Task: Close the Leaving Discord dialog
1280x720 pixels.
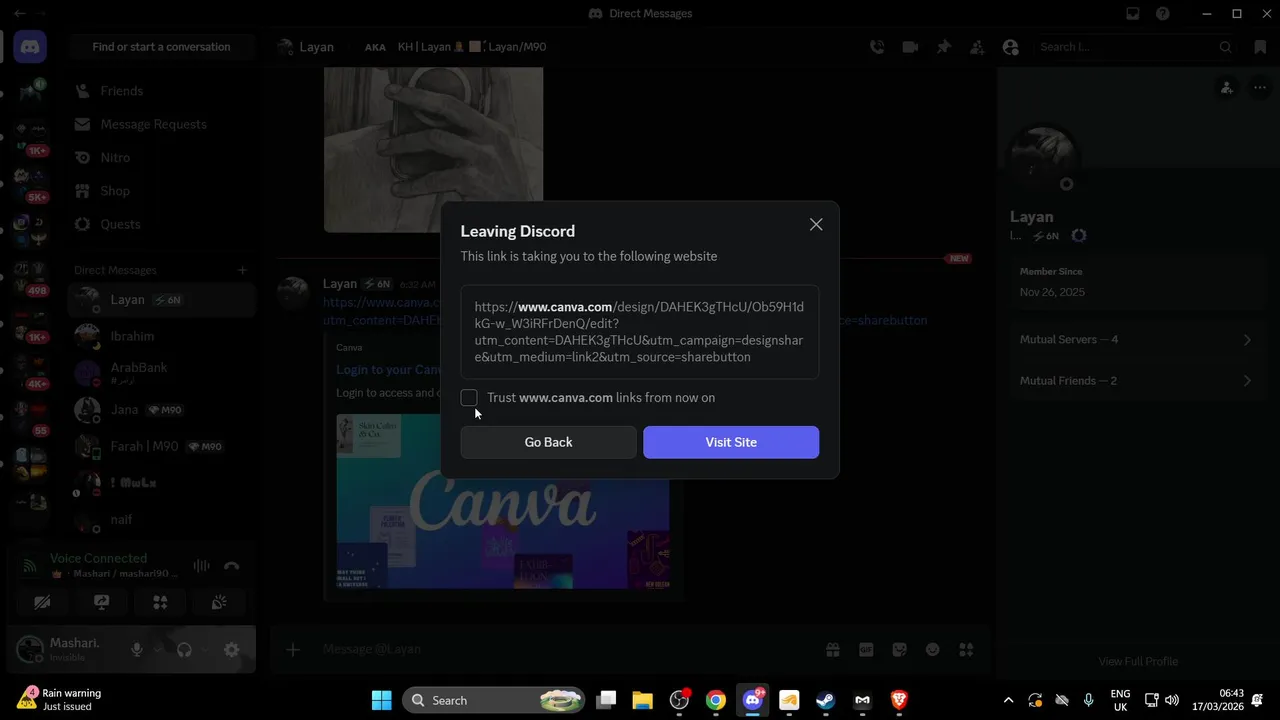Action: pyautogui.click(x=816, y=225)
